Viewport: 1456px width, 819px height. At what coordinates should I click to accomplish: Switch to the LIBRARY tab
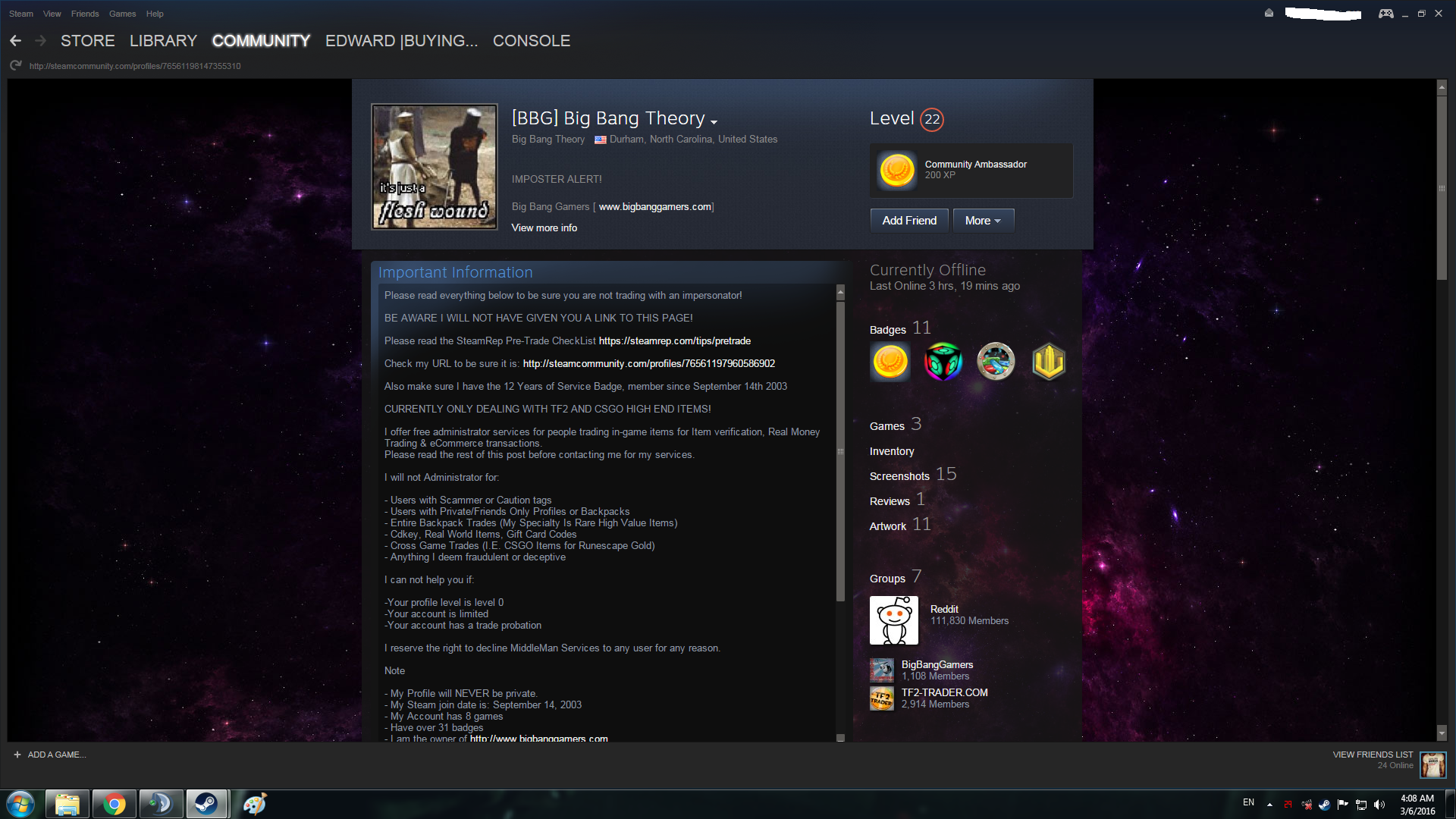163,41
